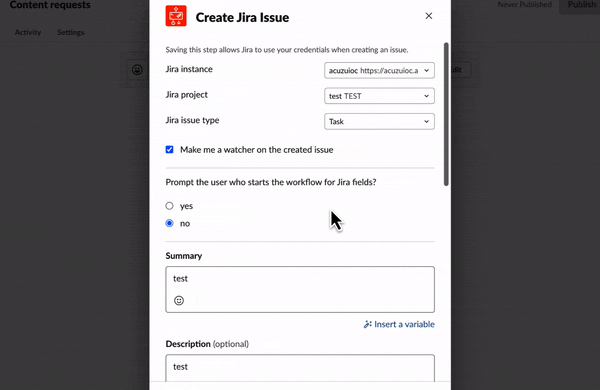Screen dimensions: 600x390
Task: Open the emoji picker in Summary field
Action: pyautogui.click(x=179, y=300)
